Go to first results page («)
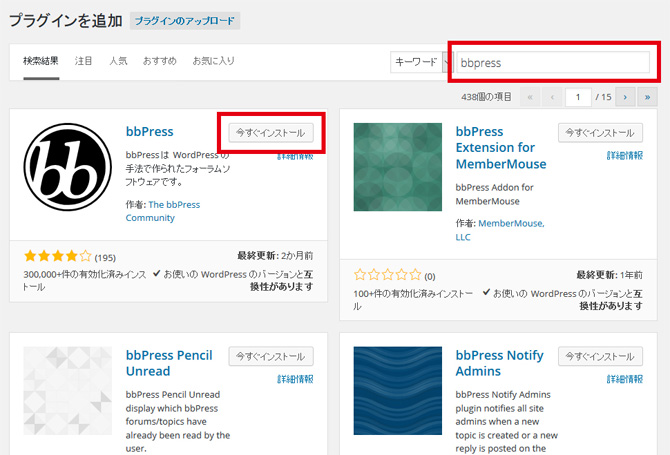This screenshot has height=455, width=670. point(530,97)
